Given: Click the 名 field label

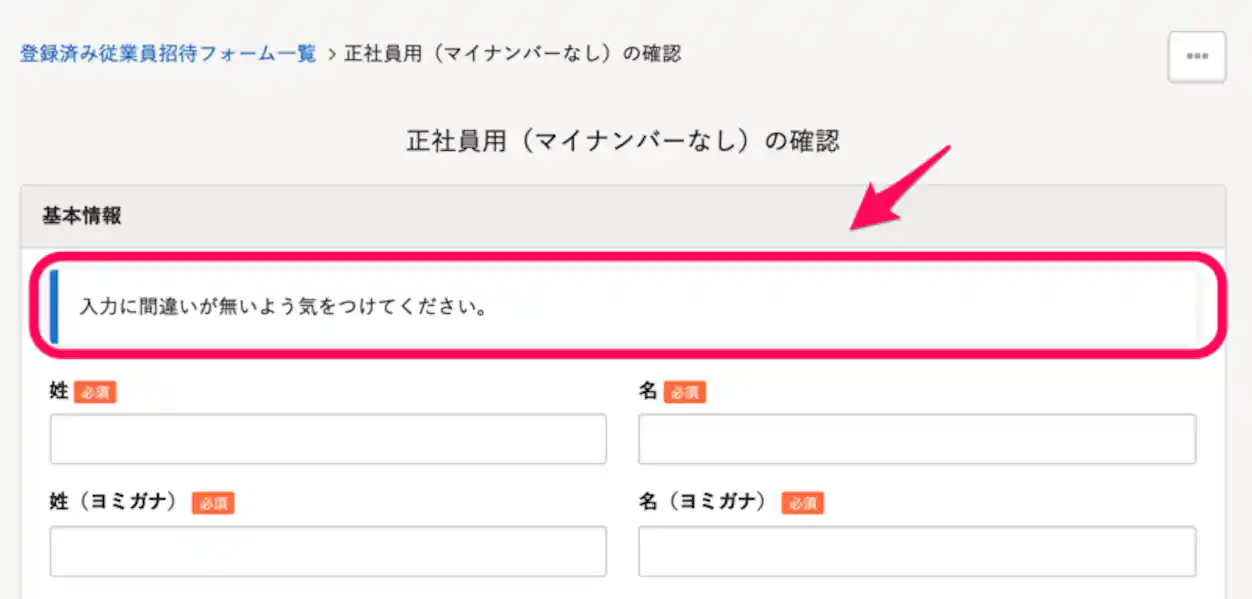Looking at the screenshot, I should click(x=647, y=392).
